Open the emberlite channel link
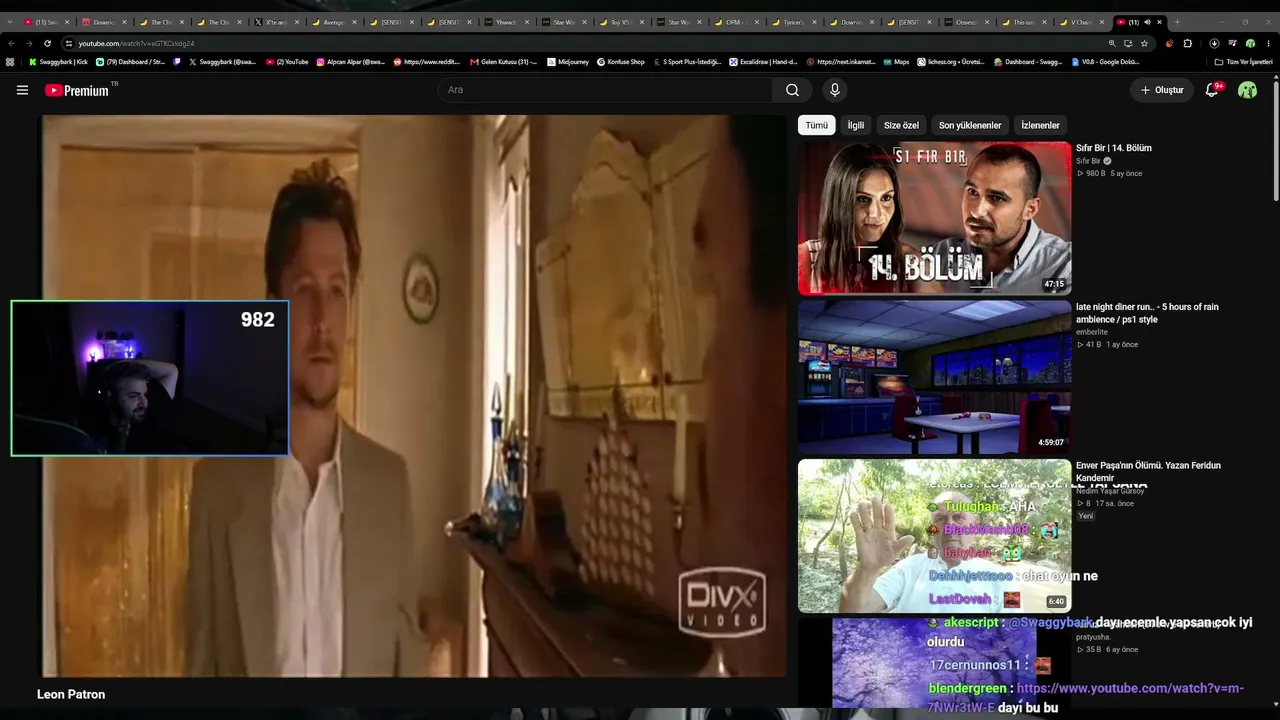The width and height of the screenshot is (1280, 720). (1092, 332)
